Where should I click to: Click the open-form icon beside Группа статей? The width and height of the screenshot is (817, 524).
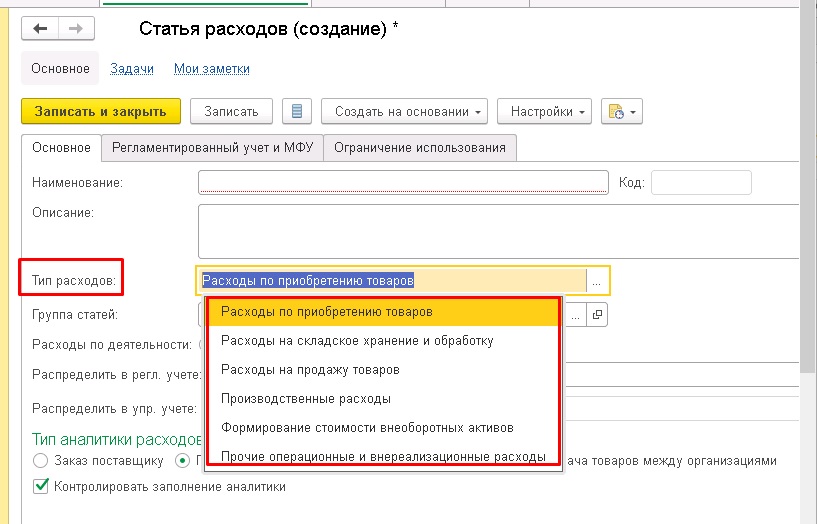pos(597,315)
